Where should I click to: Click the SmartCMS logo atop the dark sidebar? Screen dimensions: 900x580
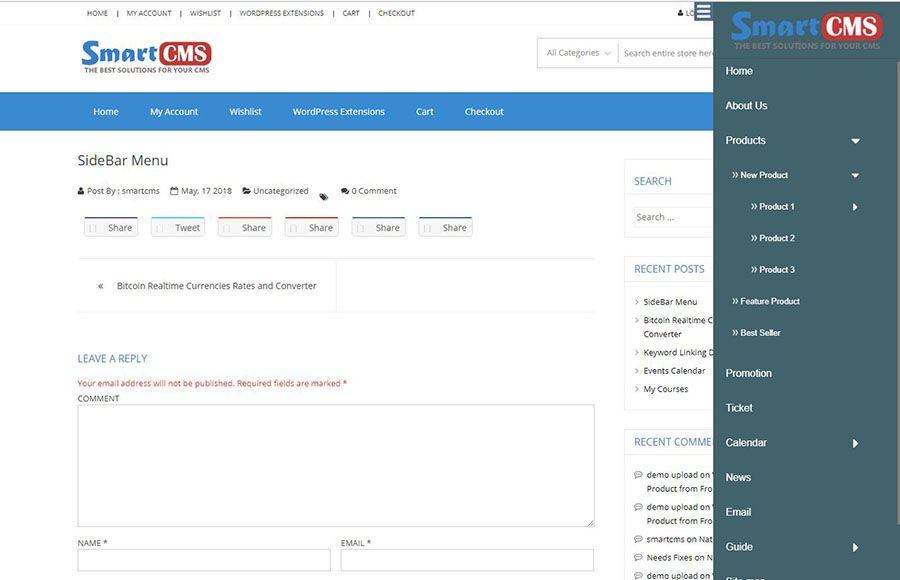[806, 30]
